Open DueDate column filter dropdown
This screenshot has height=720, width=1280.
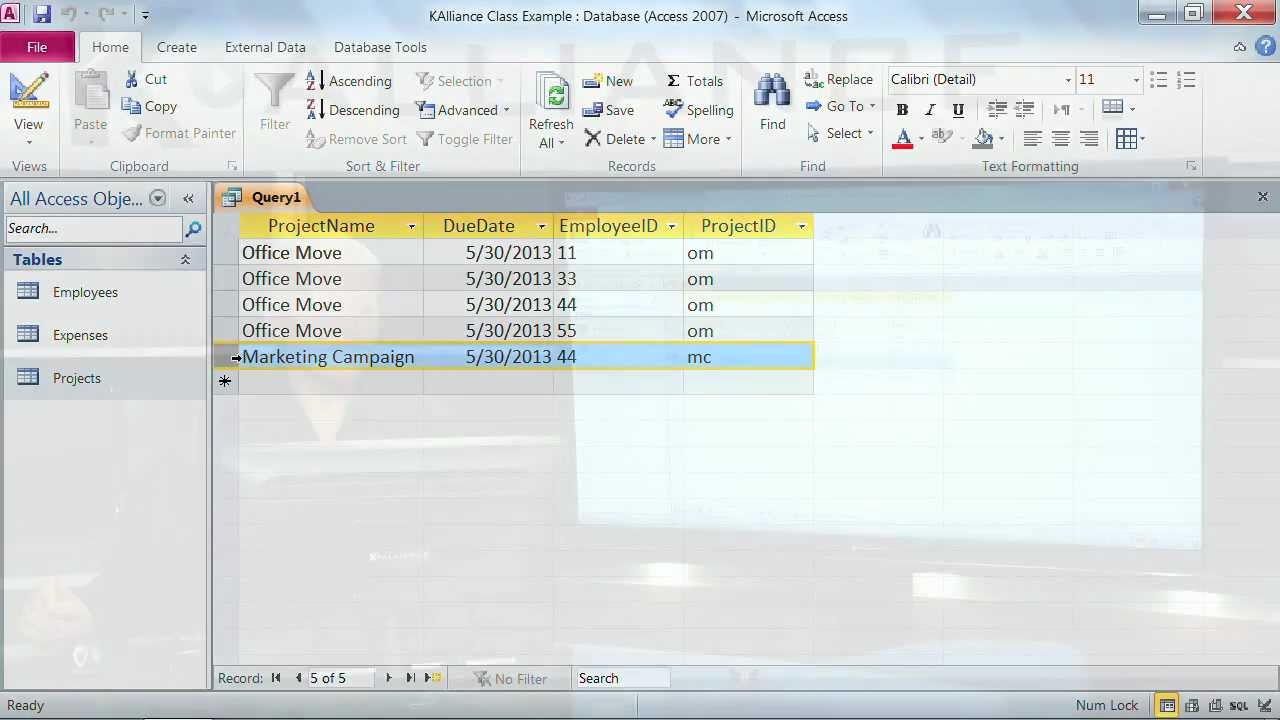pyautogui.click(x=541, y=227)
